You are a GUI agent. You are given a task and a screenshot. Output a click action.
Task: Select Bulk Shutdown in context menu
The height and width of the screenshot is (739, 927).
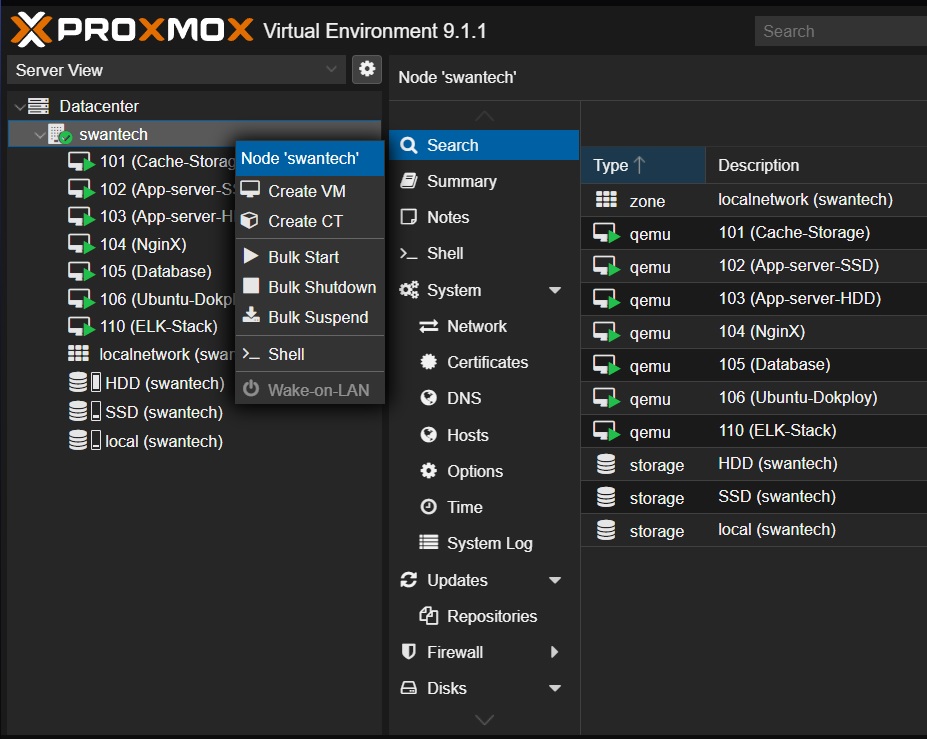(x=310, y=287)
